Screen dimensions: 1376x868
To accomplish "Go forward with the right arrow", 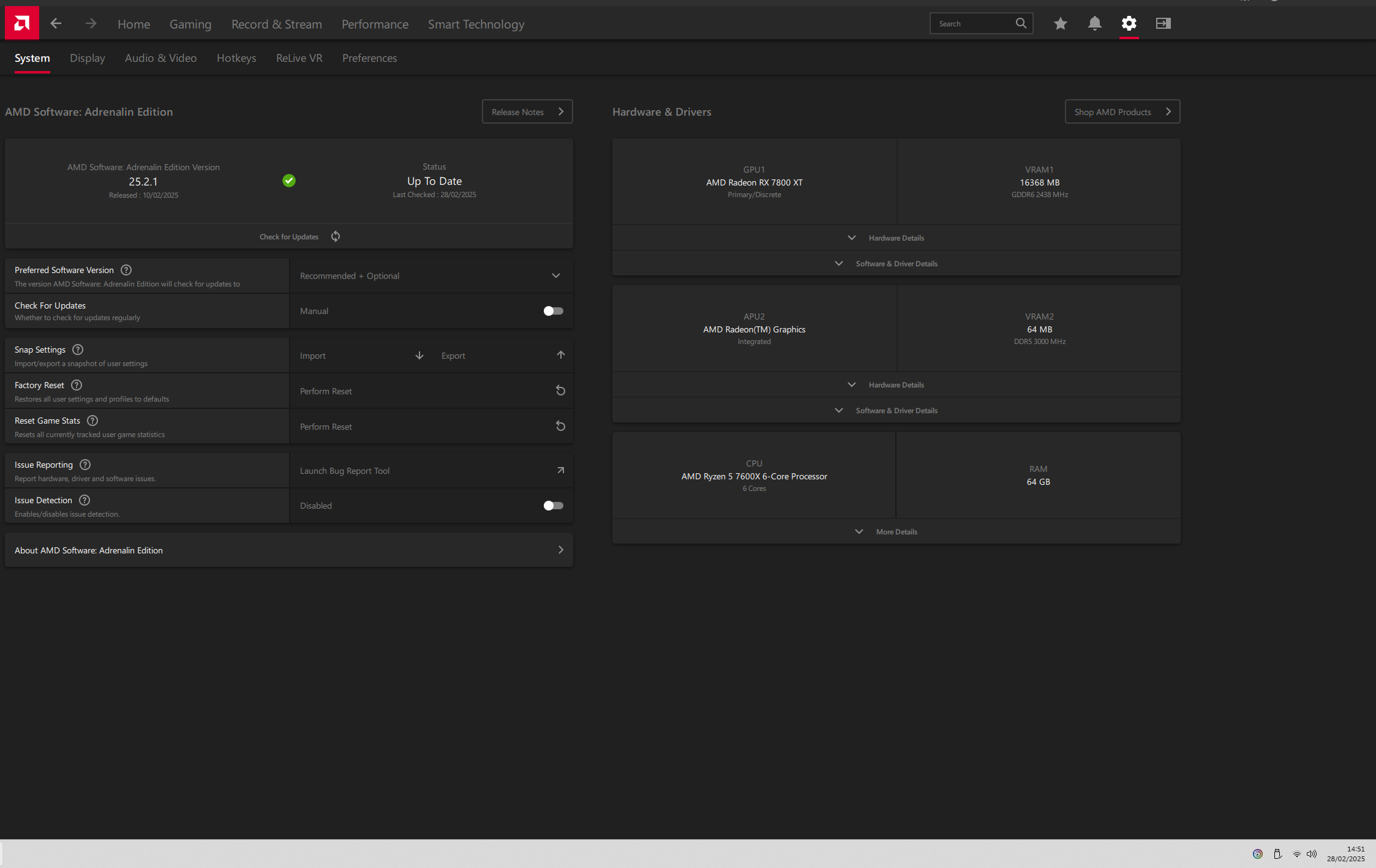I will pyautogui.click(x=91, y=23).
